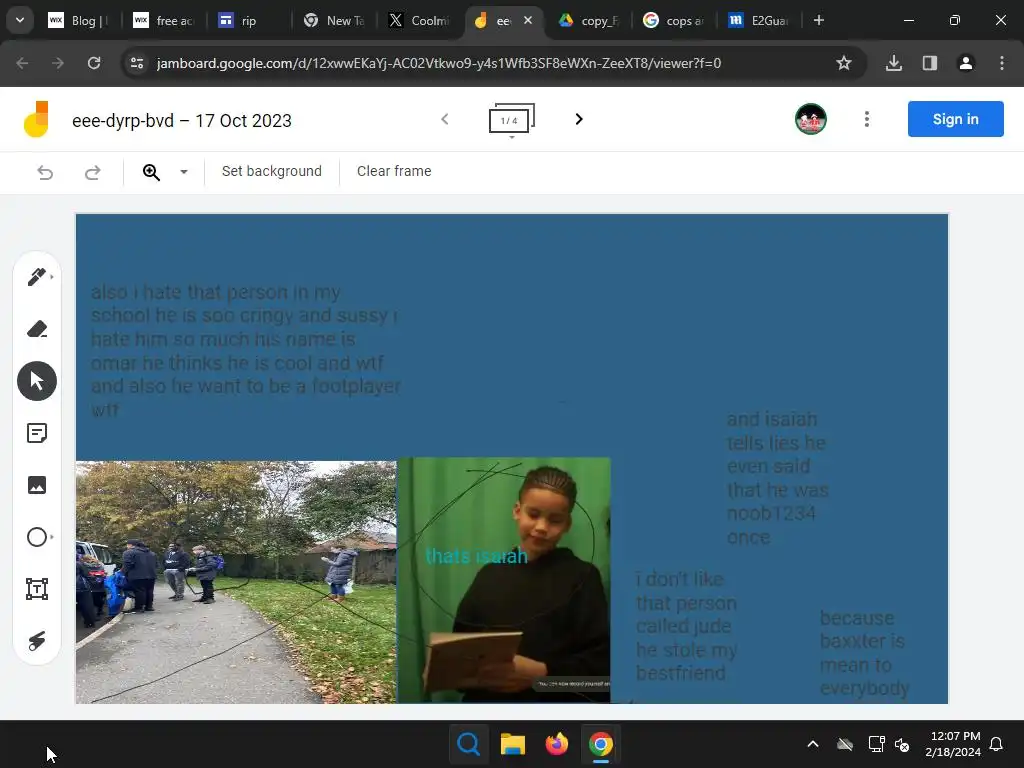Click the 'and isaiah tells lies' text
Image resolution: width=1024 pixels, height=768 pixels.
point(777,478)
